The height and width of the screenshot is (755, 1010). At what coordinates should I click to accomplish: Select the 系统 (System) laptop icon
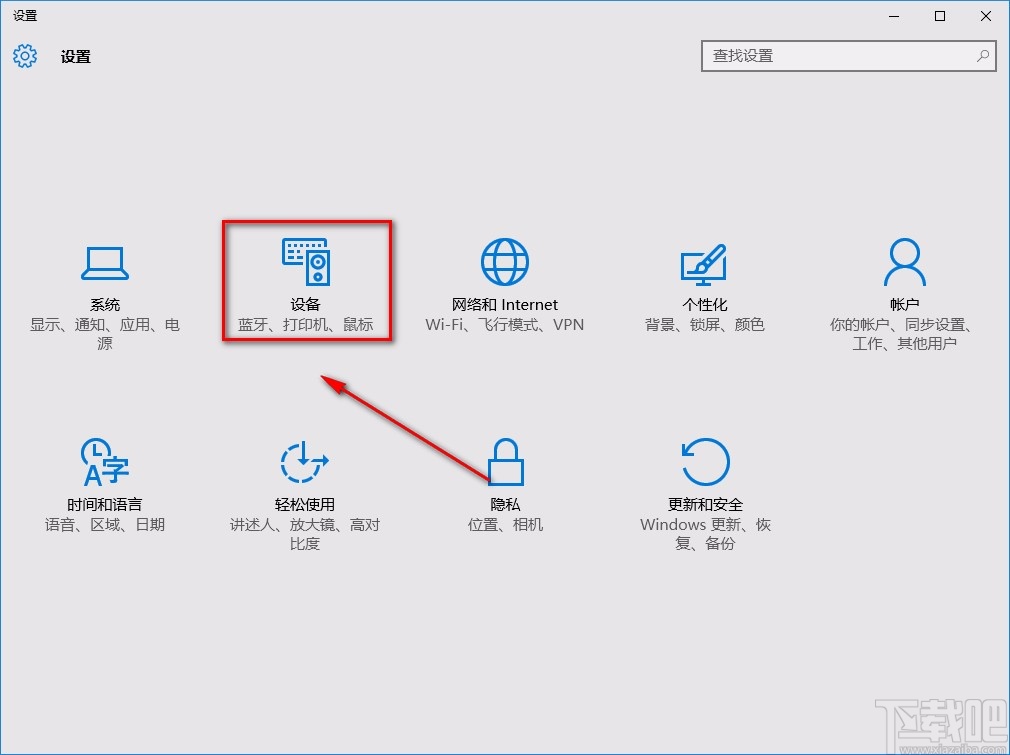pyautogui.click(x=104, y=260)
